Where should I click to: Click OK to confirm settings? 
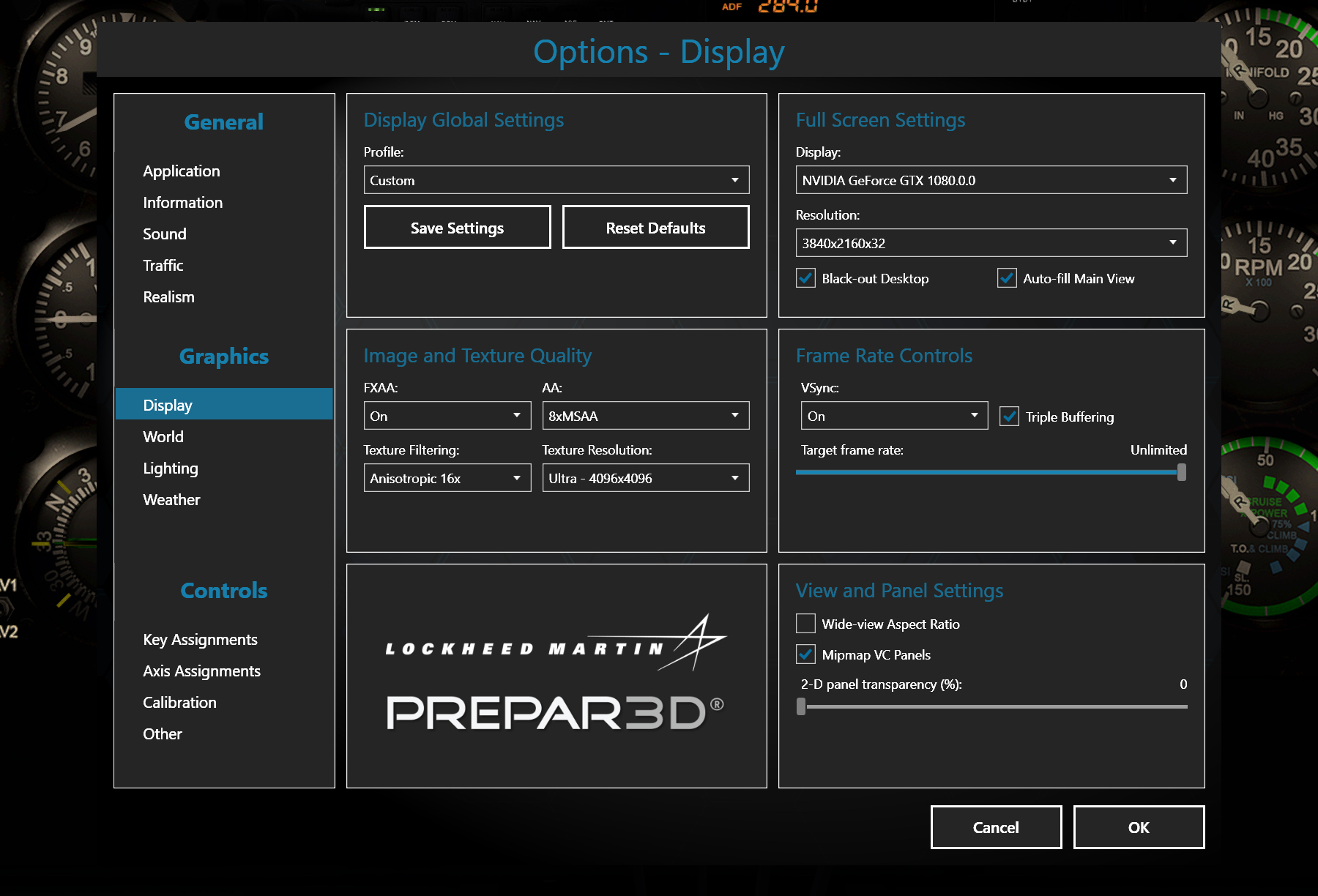tap(1139, 827)
